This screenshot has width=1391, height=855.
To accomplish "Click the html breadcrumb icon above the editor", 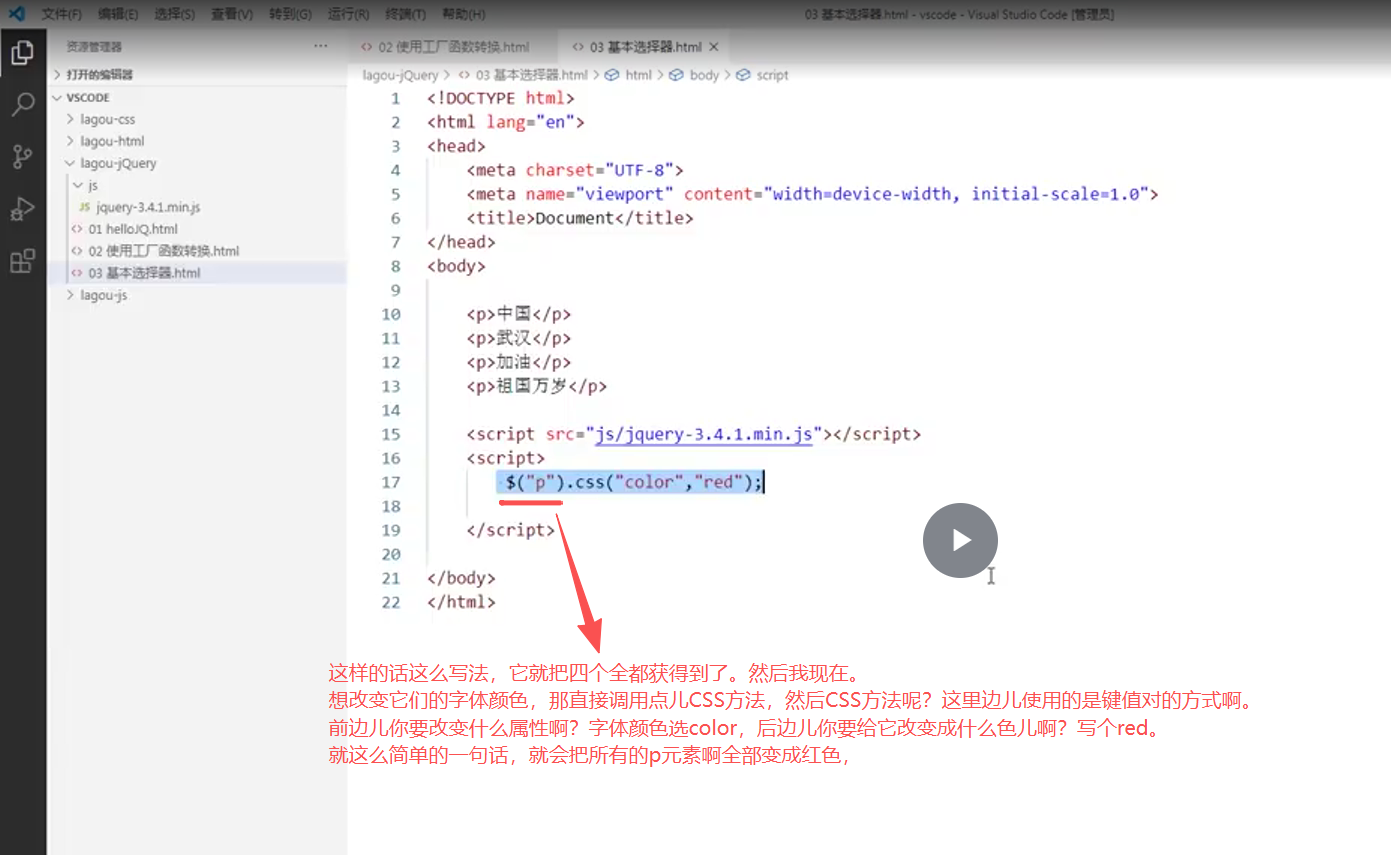I will point(613,74).
